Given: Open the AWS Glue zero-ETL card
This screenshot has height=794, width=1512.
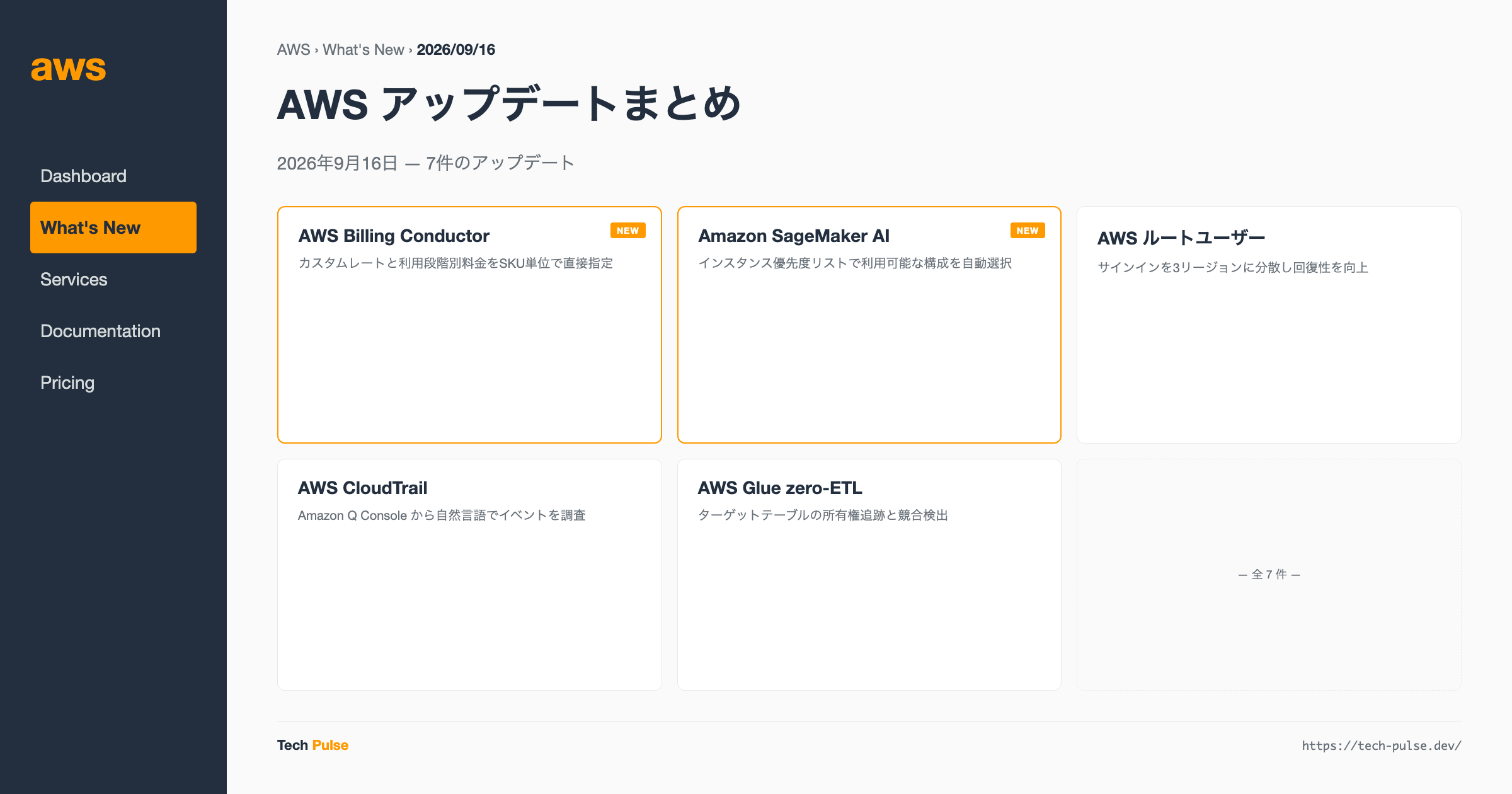Looking at the screenshot, I should [x=869, y=574].
